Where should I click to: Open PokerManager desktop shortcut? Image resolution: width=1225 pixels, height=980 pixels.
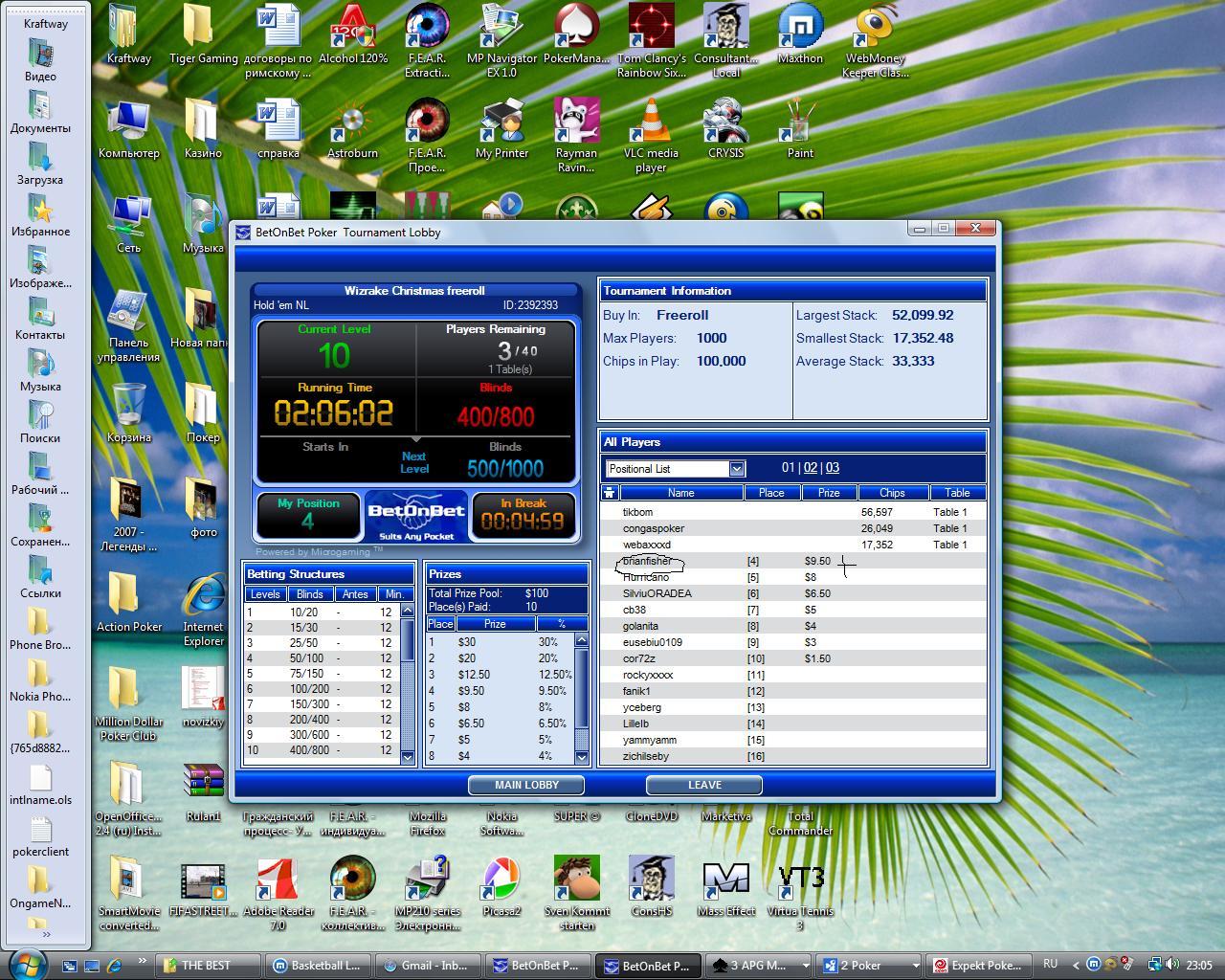point(576,34)
